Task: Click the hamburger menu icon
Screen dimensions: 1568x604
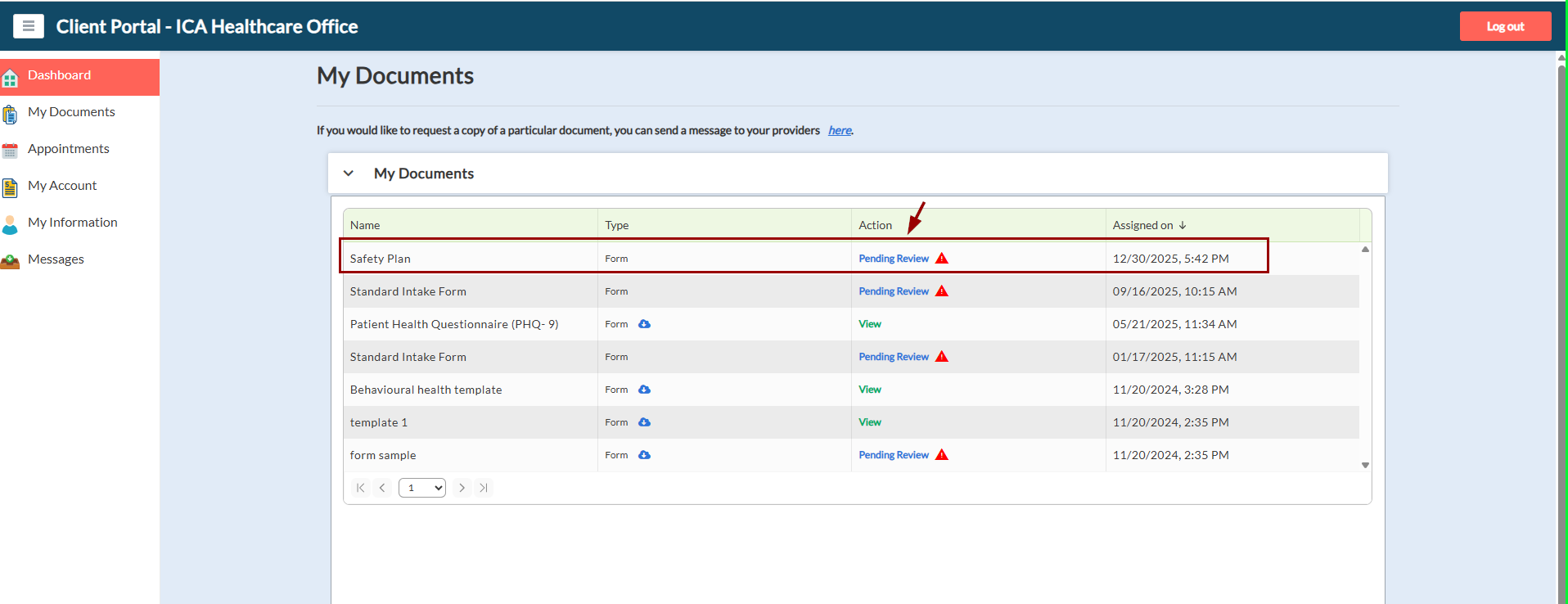Action: point(29,26)
